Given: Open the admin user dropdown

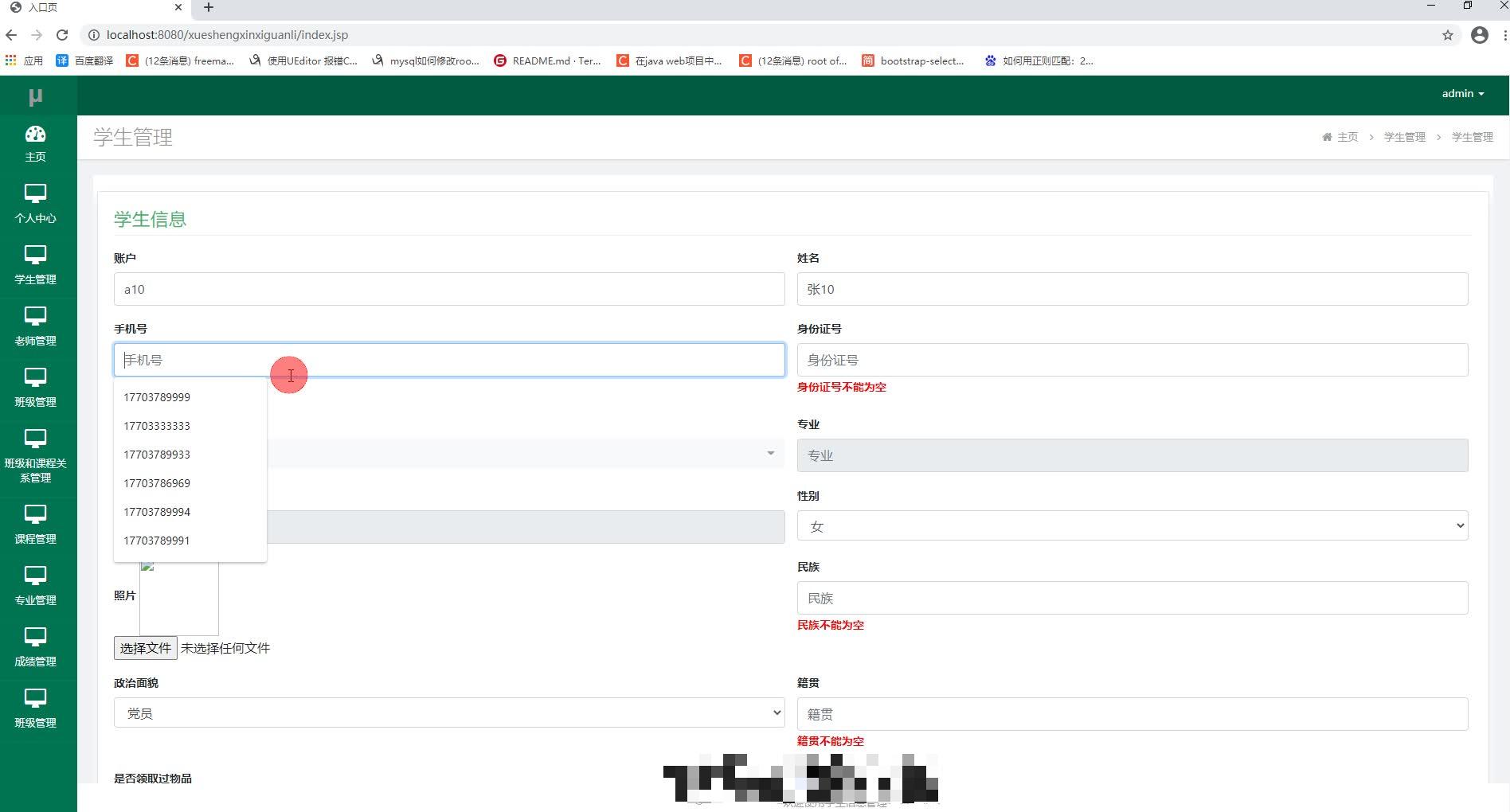Looking at the screenshot, I should point(1463,94).
